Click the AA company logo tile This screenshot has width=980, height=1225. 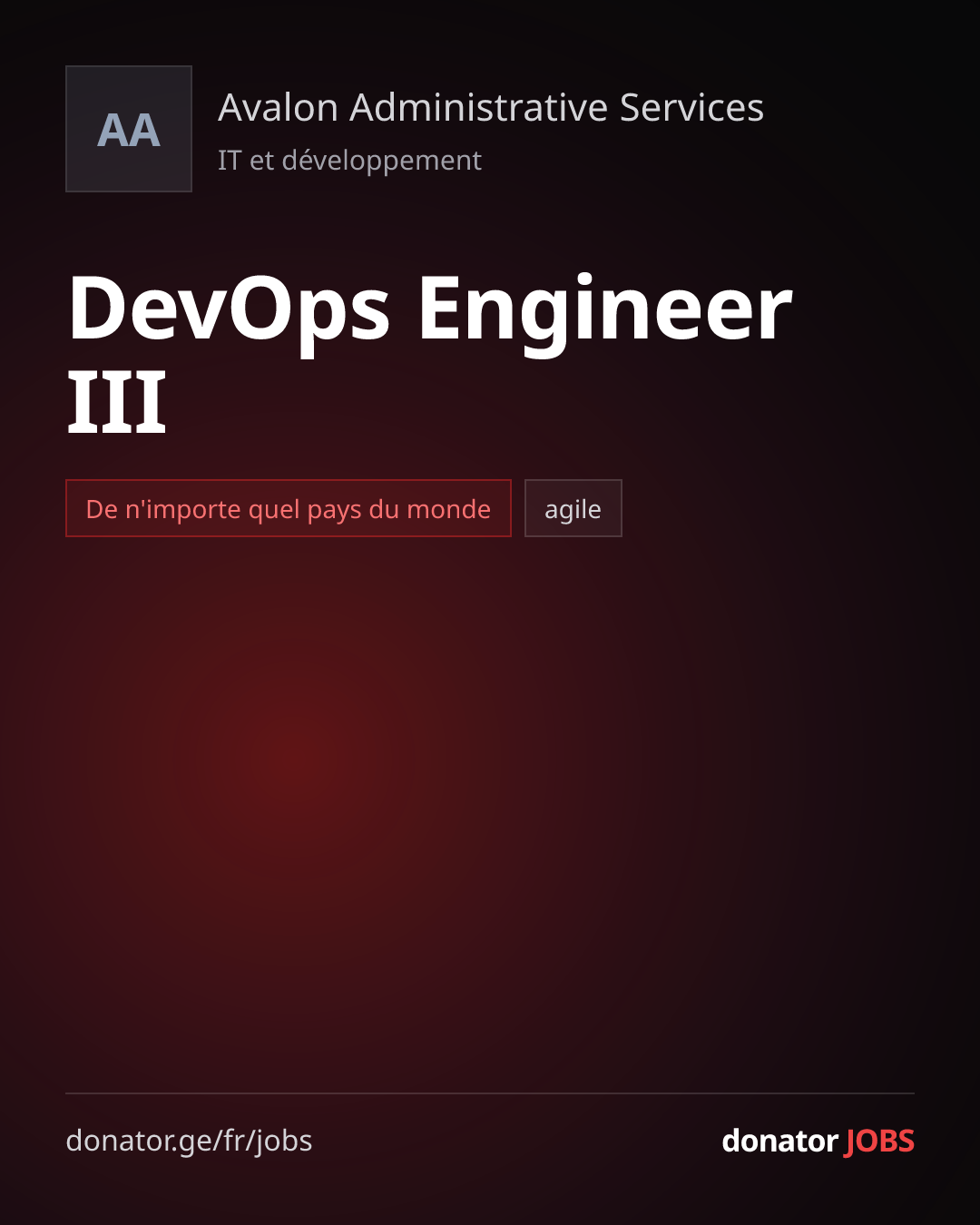pyautogui.click(x=129, y=129)
